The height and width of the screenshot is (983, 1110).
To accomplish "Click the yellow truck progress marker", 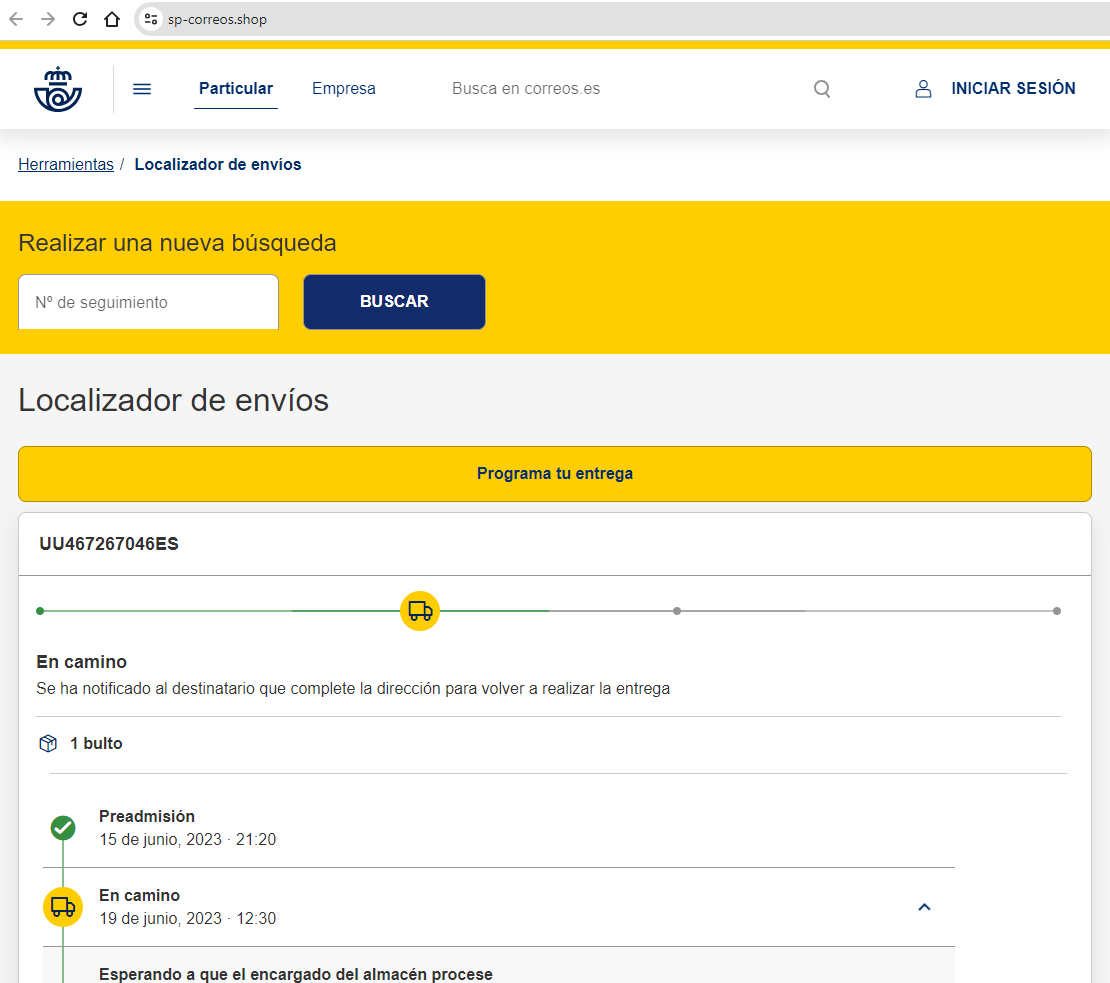I will click(x=420, y=611).
